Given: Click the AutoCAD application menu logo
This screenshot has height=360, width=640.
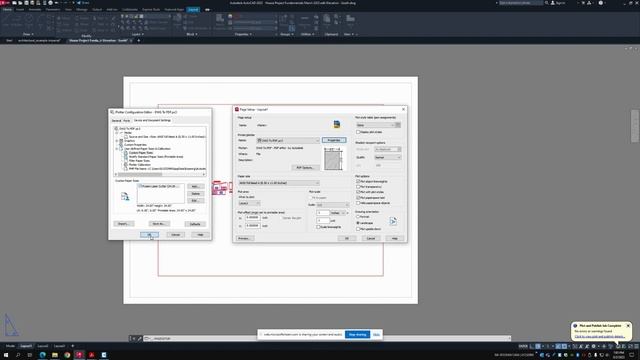Looking at the screenshot, I should [x=4, y=3].
